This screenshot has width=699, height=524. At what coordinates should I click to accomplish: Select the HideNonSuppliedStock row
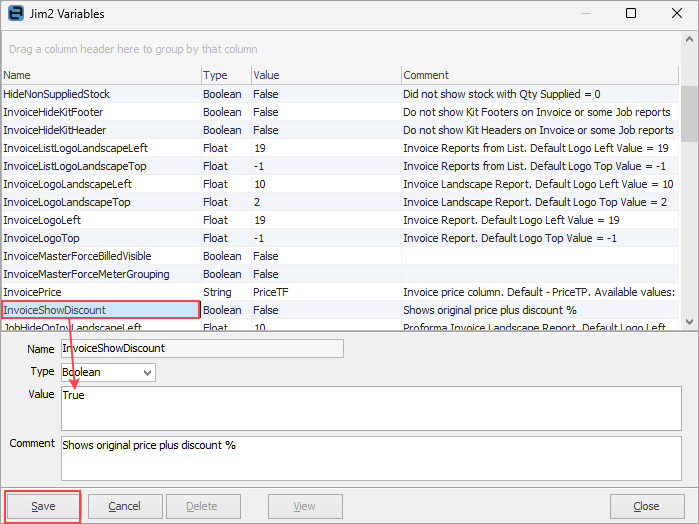click(100, 94)
